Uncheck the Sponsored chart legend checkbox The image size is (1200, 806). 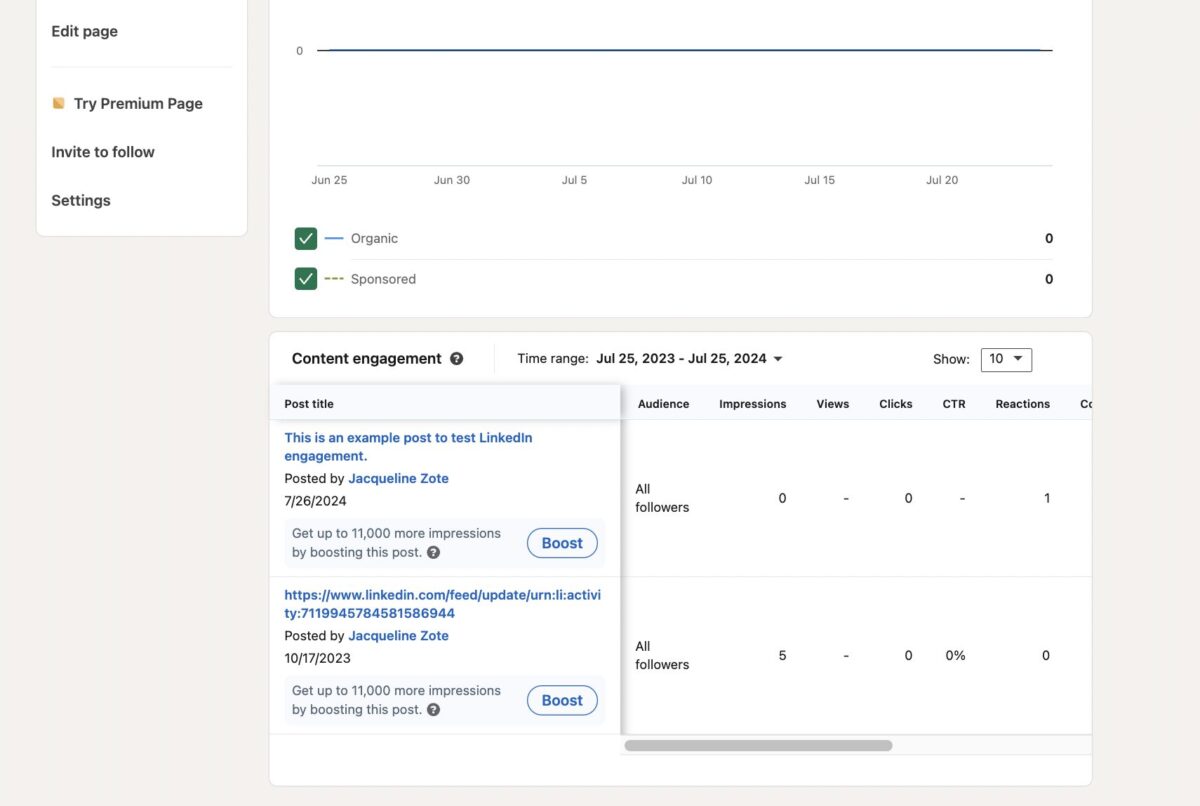point(305,278)
